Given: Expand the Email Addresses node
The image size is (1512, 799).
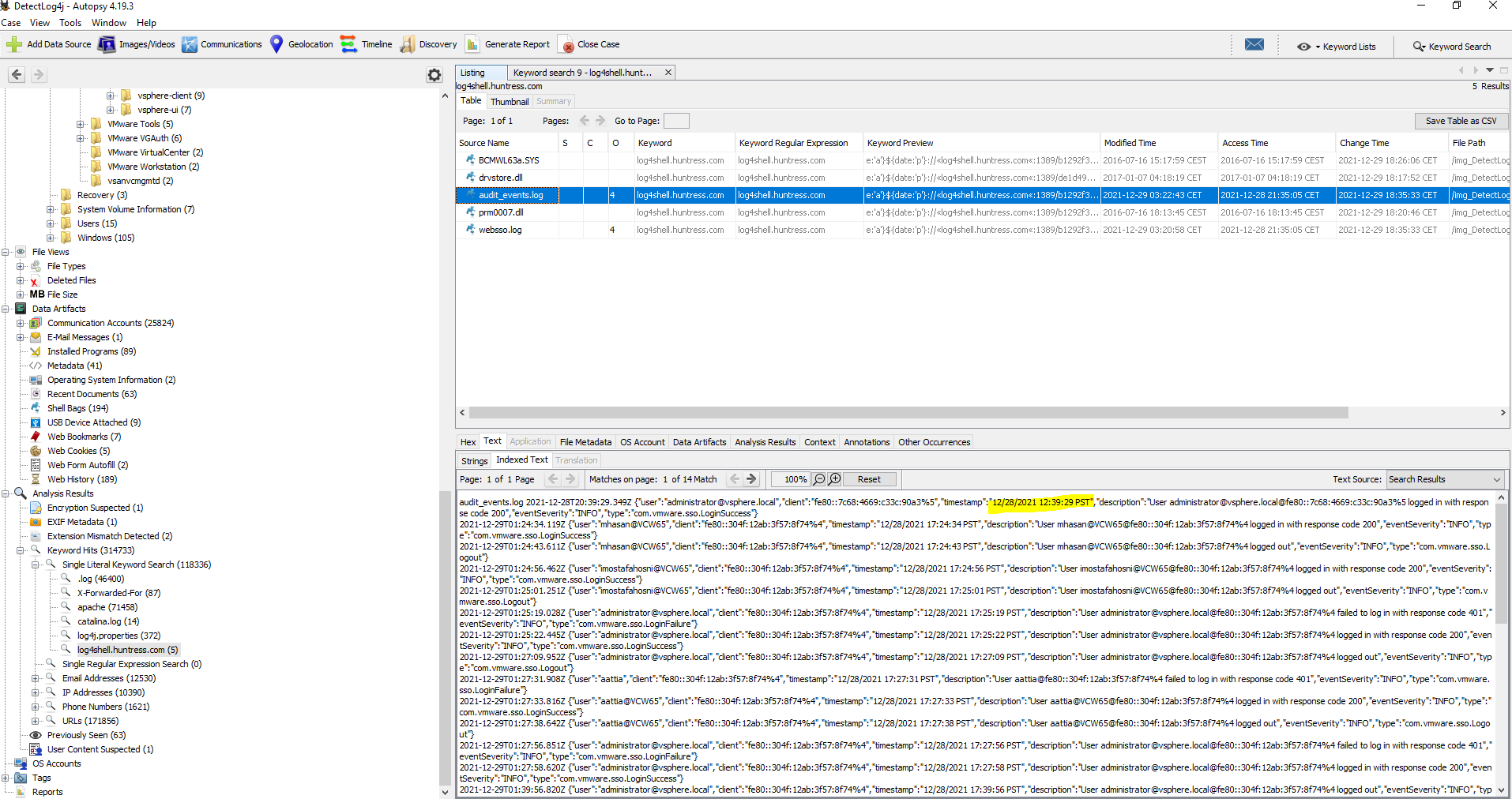Looking at the screenshot, I should pyautogui.click(x=36, y=678).
